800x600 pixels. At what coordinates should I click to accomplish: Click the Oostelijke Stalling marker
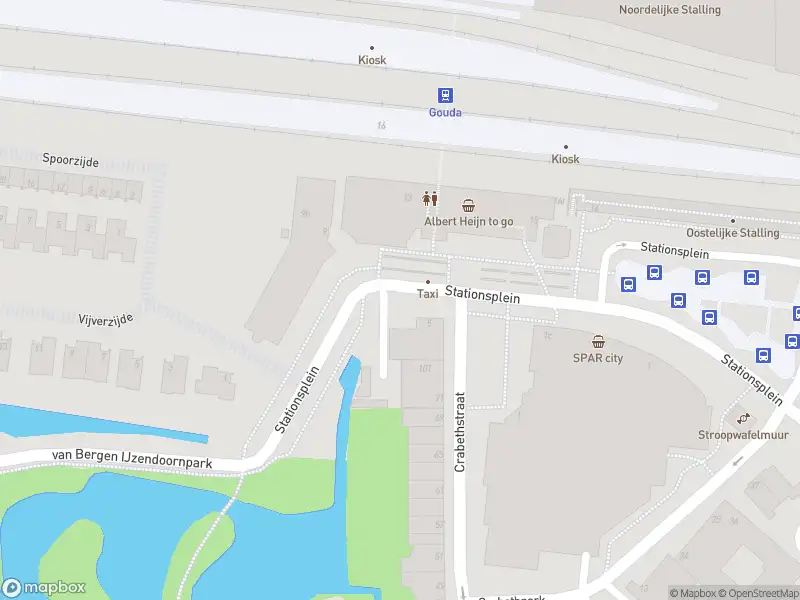coord(733,221)
